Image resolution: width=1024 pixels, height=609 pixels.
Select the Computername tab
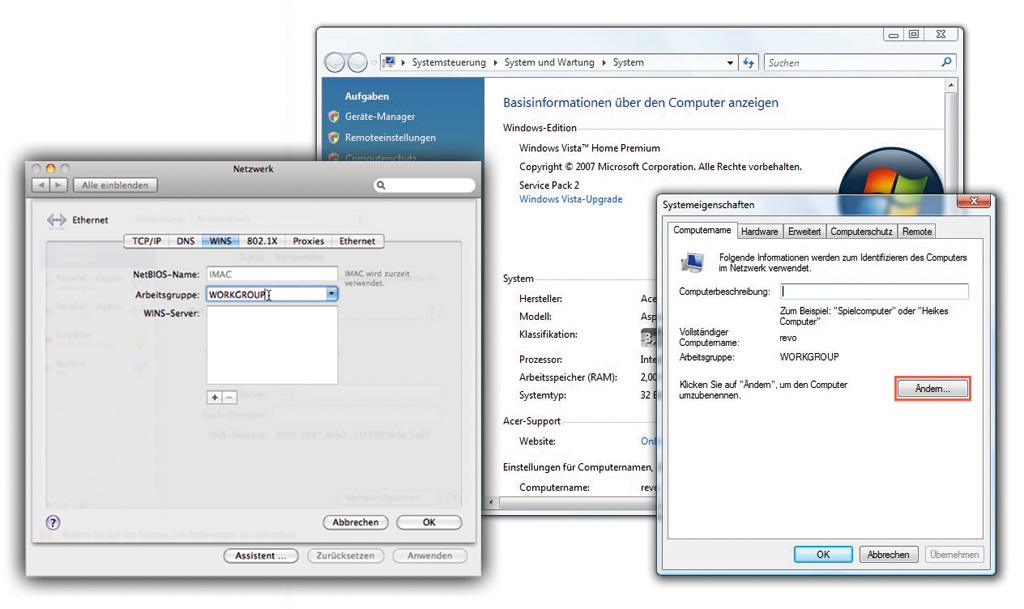pyautogui.click(x=702, y=230)
